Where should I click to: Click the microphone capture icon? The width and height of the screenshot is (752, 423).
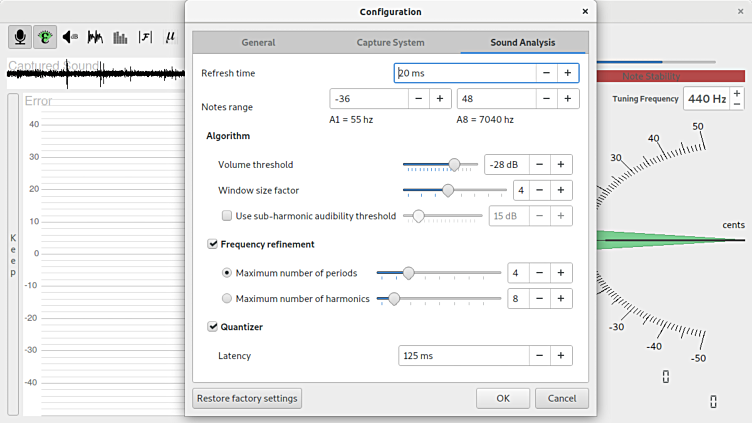tap(20, 37)
